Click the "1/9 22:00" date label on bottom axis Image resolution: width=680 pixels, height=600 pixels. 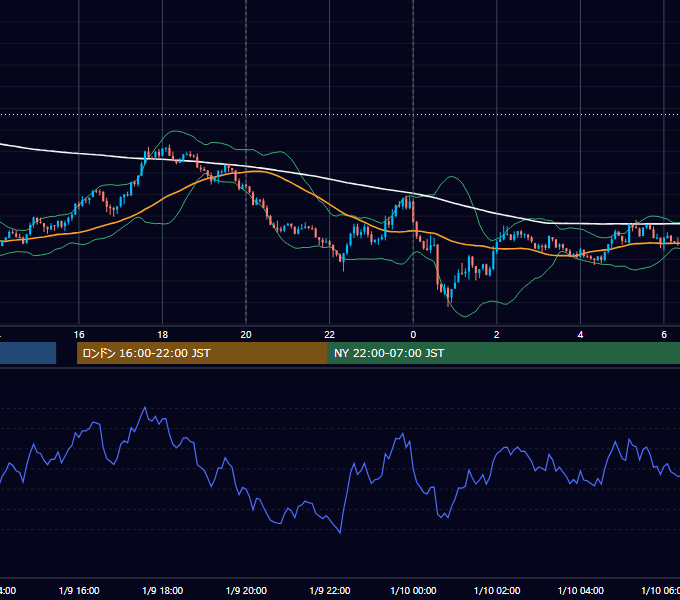click(x=330, y=590)
